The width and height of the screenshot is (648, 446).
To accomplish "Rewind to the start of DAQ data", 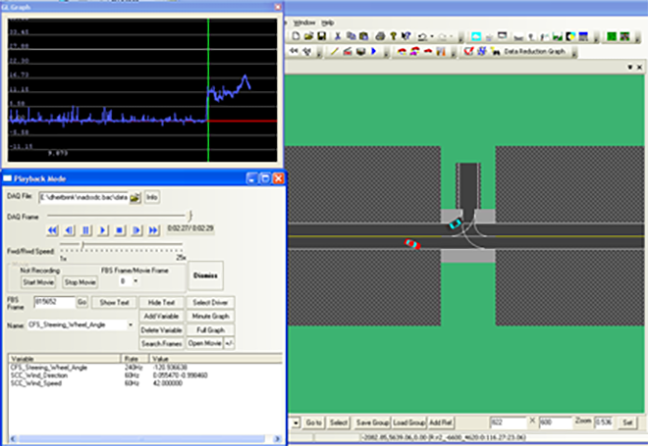I will 54,230.
